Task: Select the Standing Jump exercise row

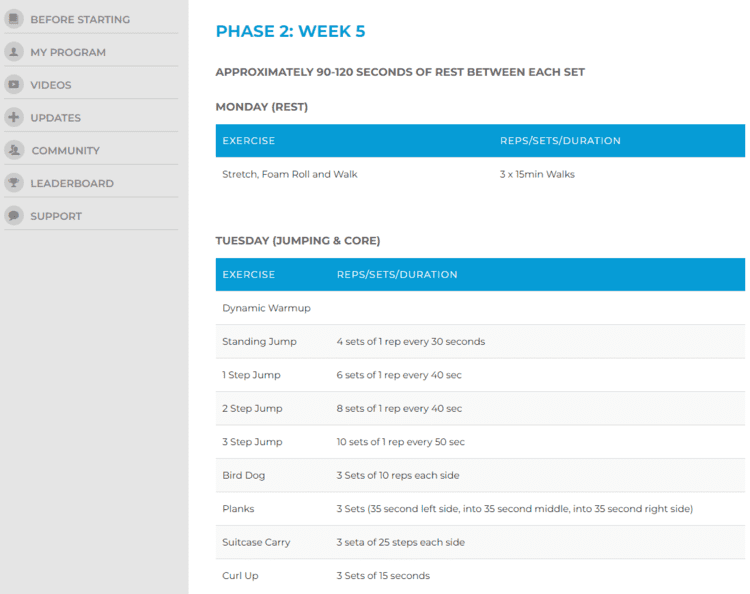Action: [x=259, y=342]
